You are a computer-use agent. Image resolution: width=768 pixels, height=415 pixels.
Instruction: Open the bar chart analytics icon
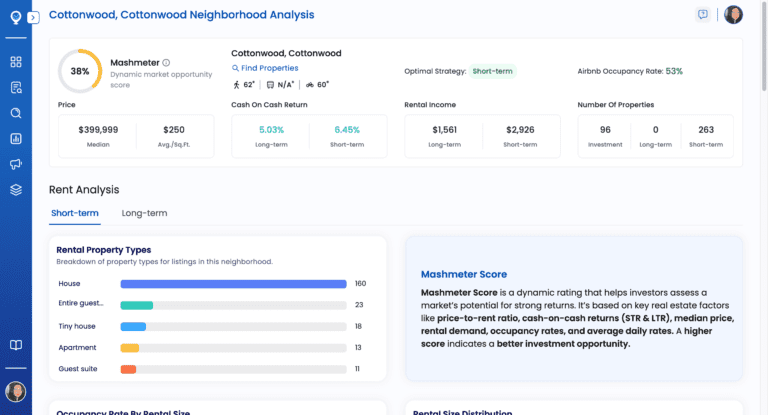coord(15,139)
